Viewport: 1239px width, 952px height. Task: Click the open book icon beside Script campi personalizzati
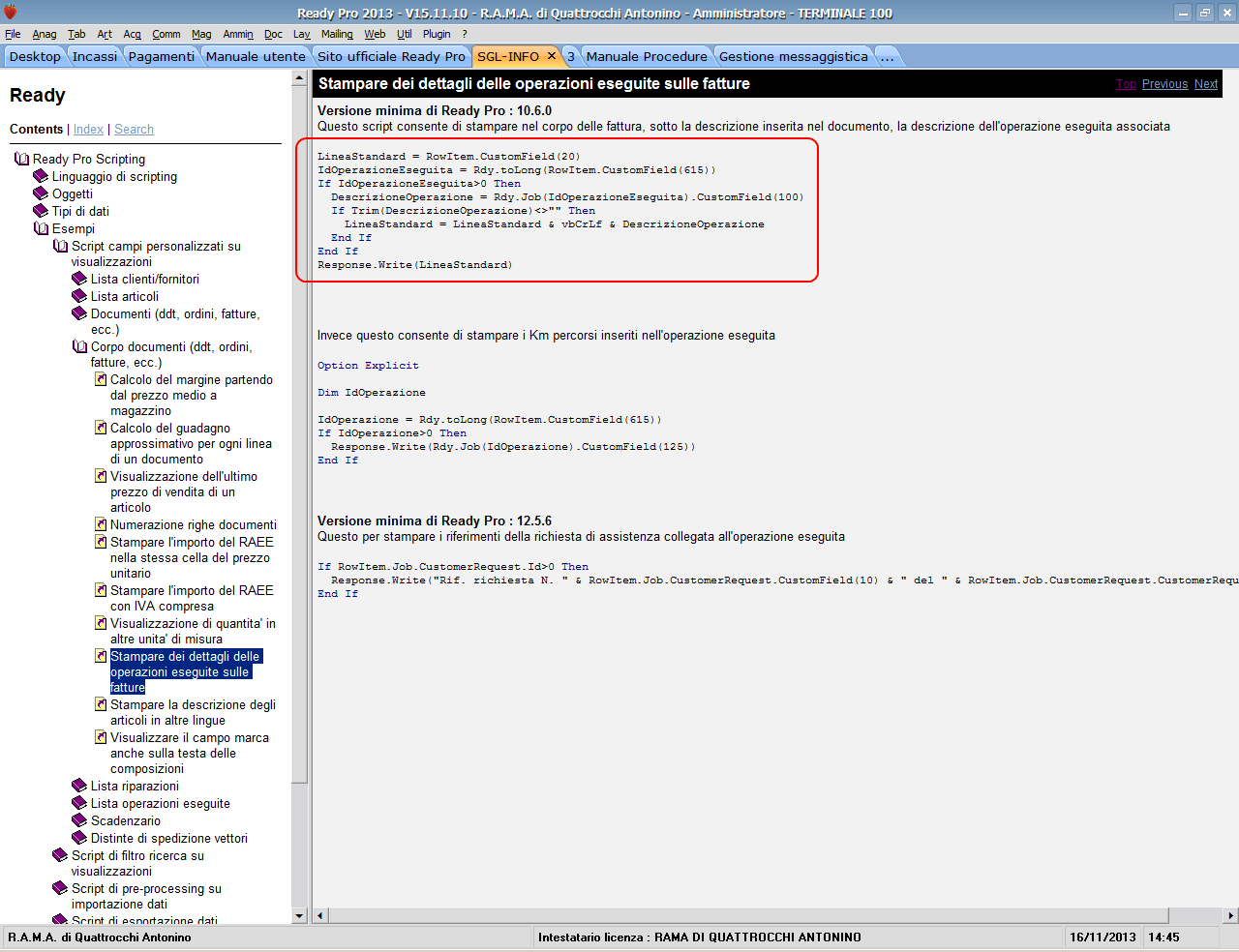(x=60, y=246)
